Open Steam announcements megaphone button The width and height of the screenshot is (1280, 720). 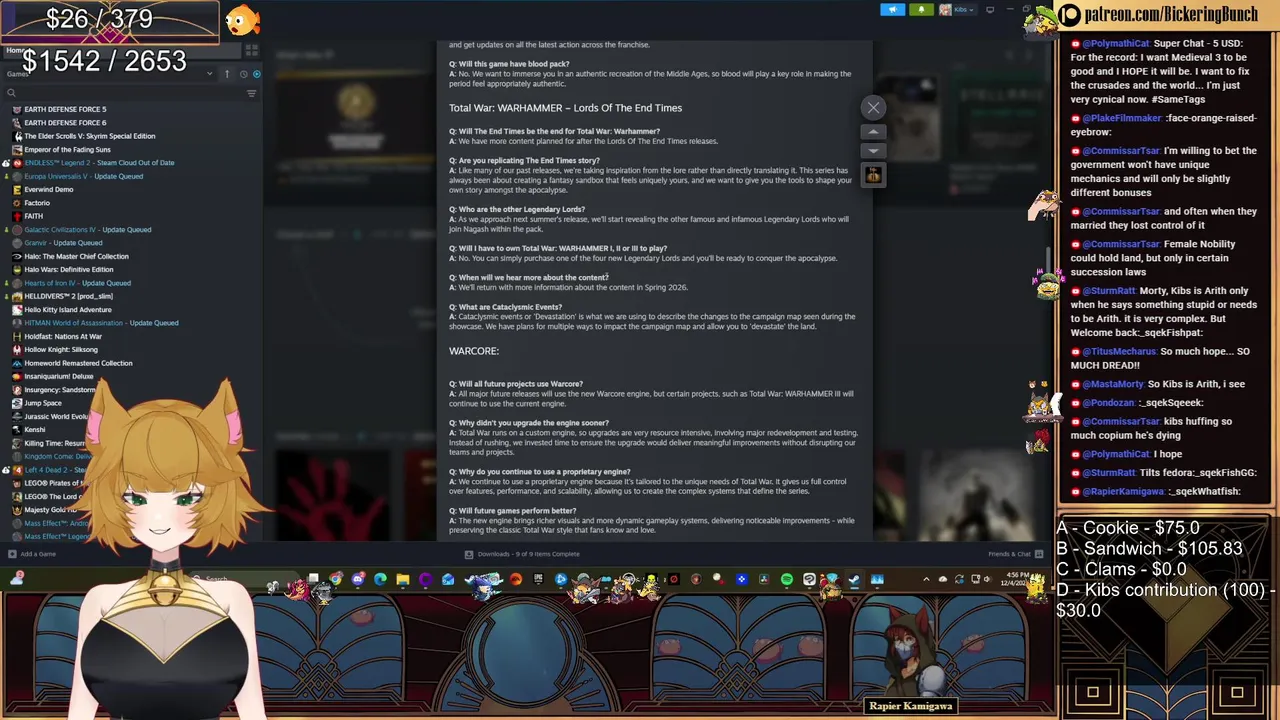(892, 10)
